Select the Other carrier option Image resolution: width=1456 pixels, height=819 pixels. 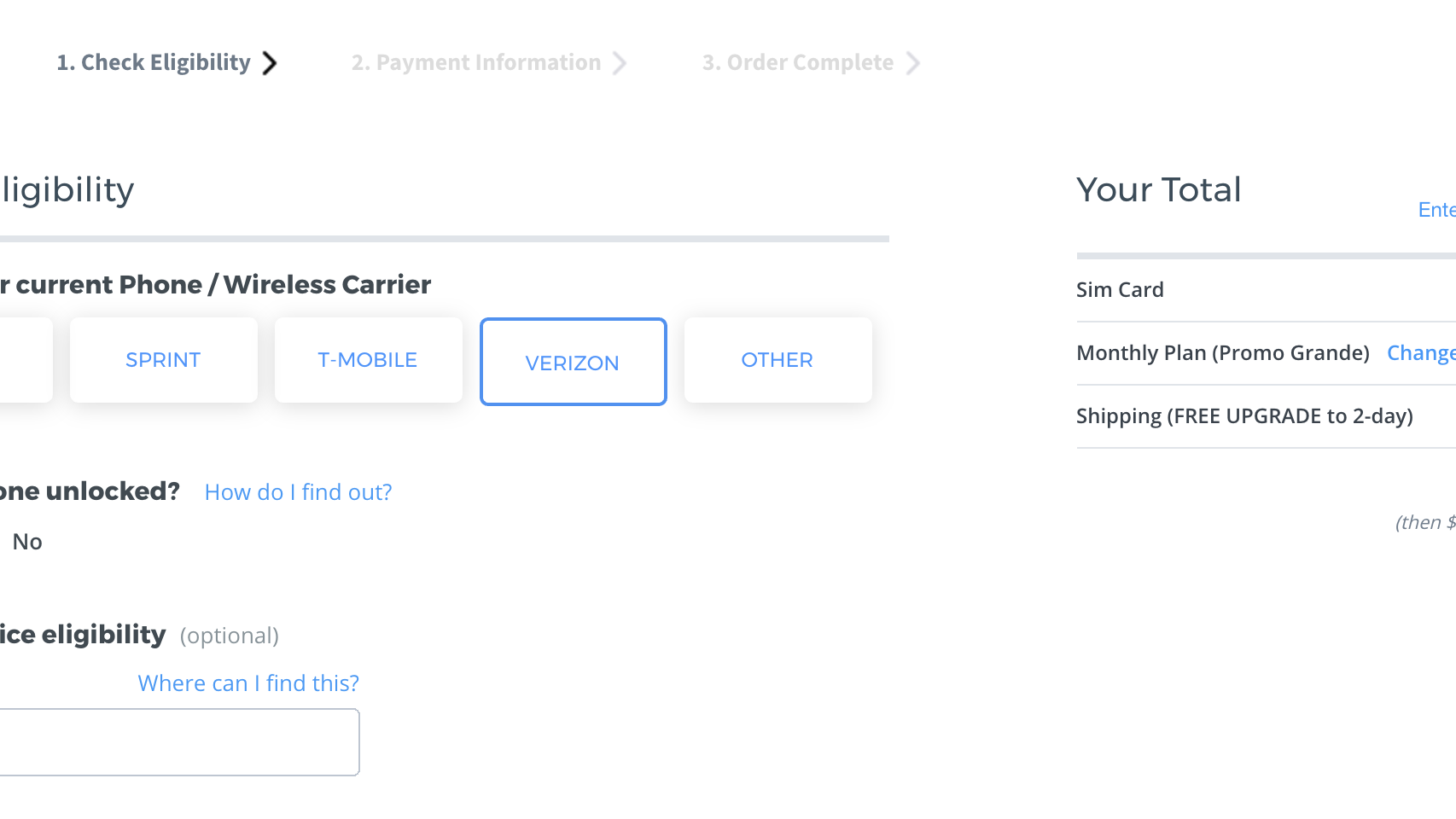tap(778, 360)
